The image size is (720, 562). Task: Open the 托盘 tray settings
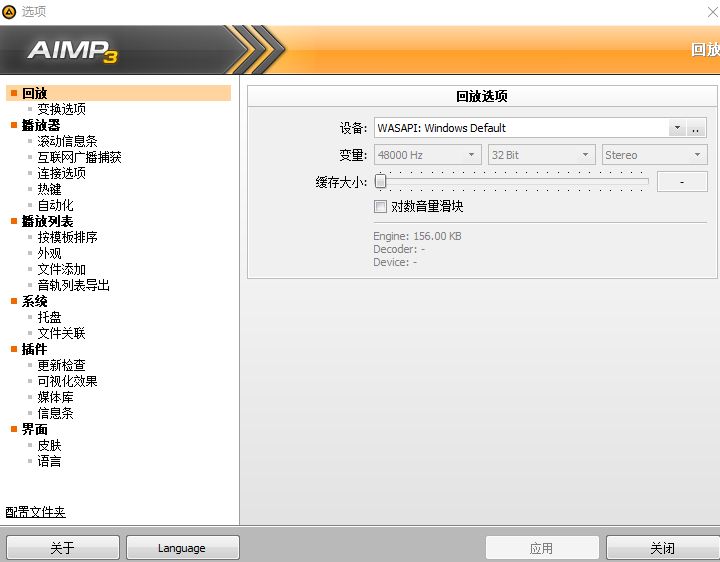[x=50, y=317]
